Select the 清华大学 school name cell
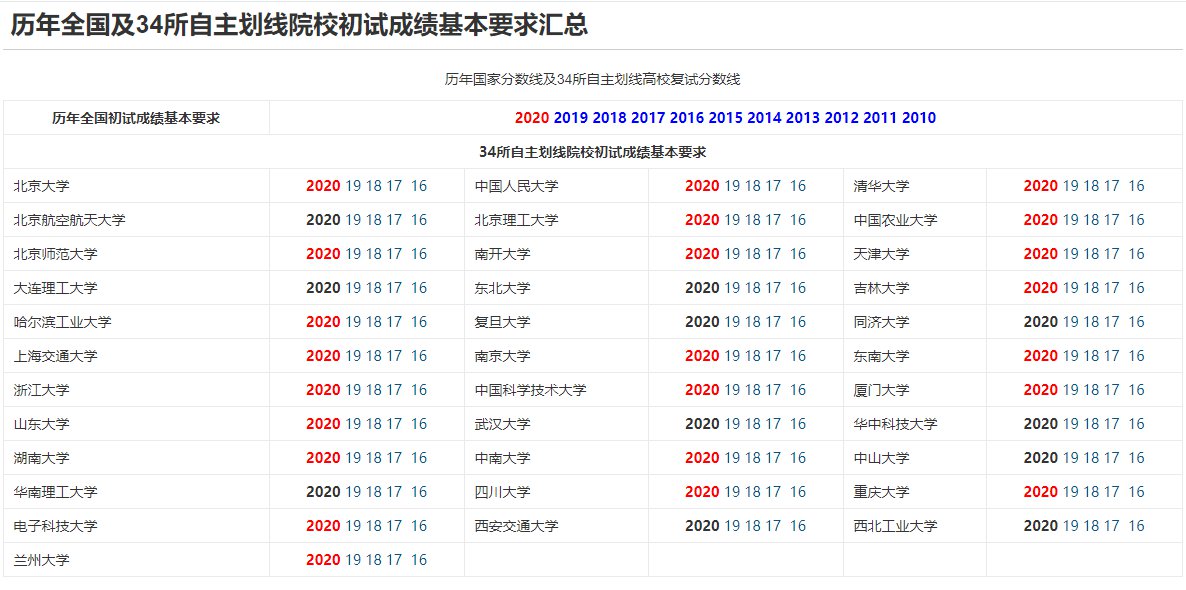The image size is (1186, 590). tap(914, 186)
